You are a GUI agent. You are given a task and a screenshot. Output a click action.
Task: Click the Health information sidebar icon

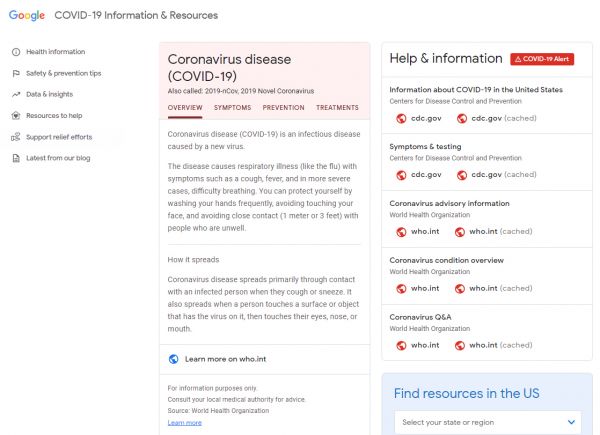[x=16, y=51]
